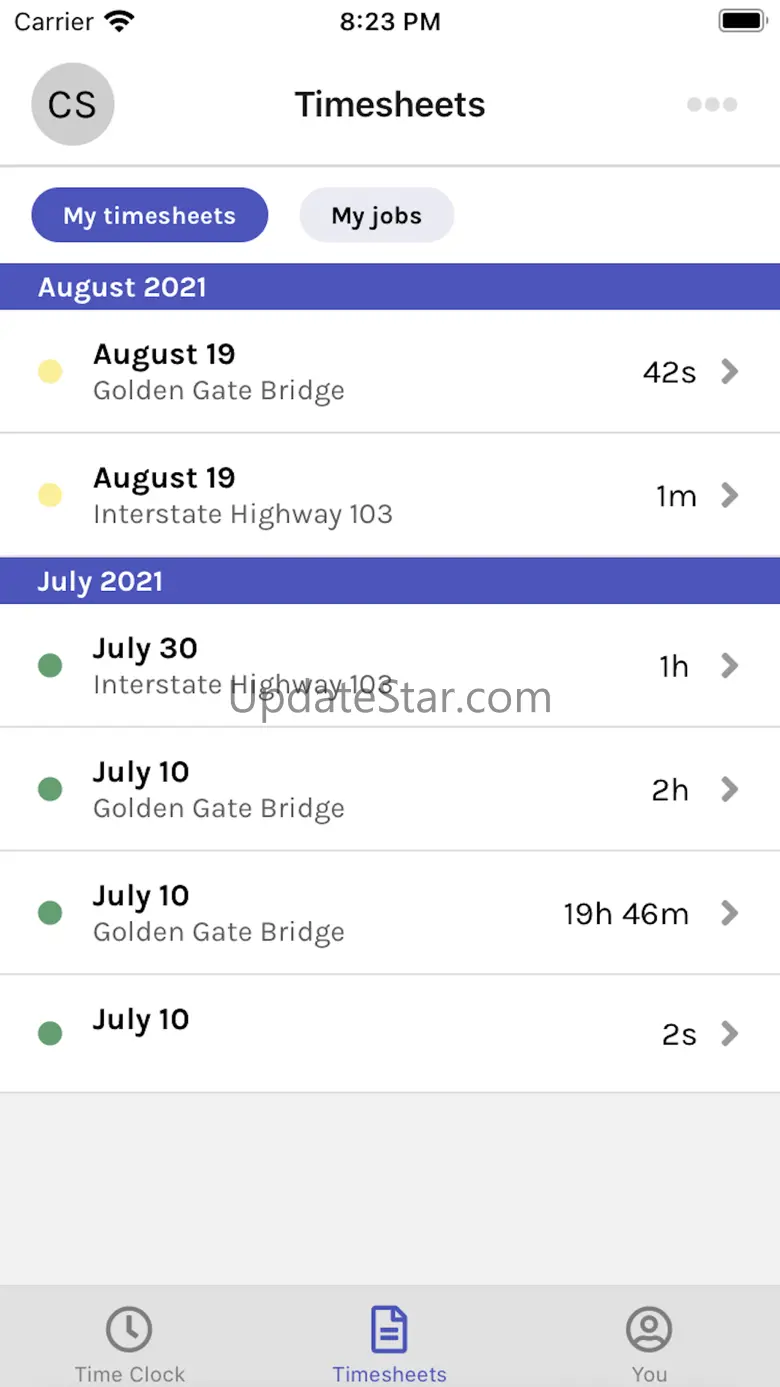Select the August 2021 section header
The height and width of the screenshot is (1387, 780).
(390, 287)
